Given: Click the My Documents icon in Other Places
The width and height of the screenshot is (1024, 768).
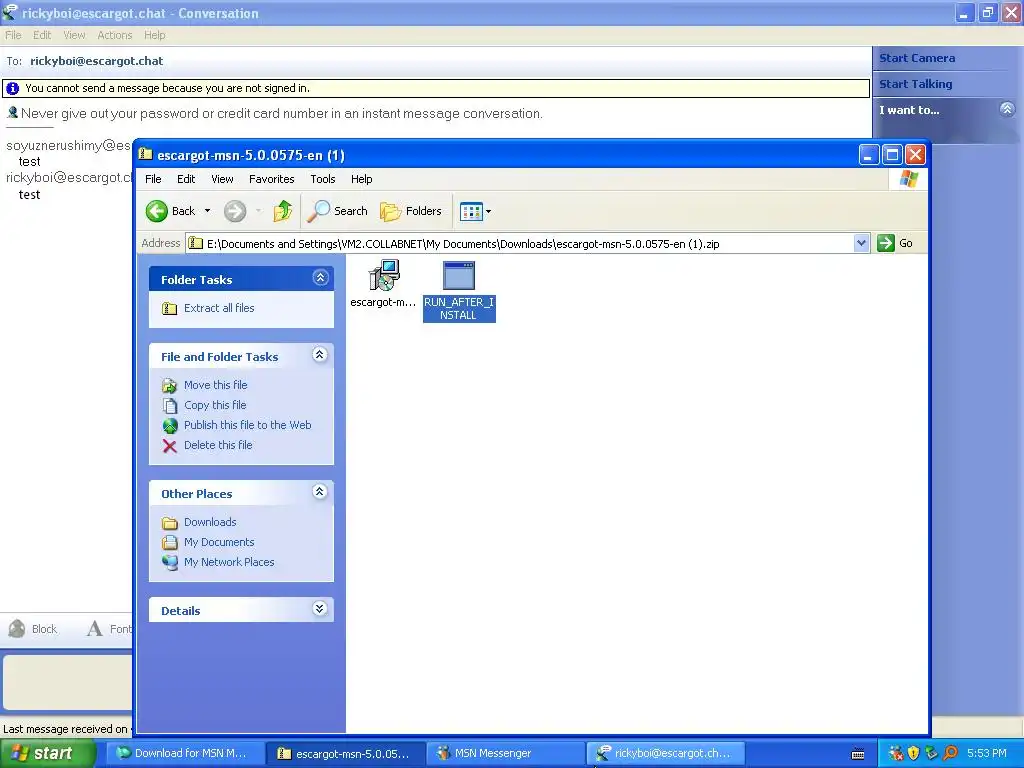Looking at the screenshot, I should (170, 543).
